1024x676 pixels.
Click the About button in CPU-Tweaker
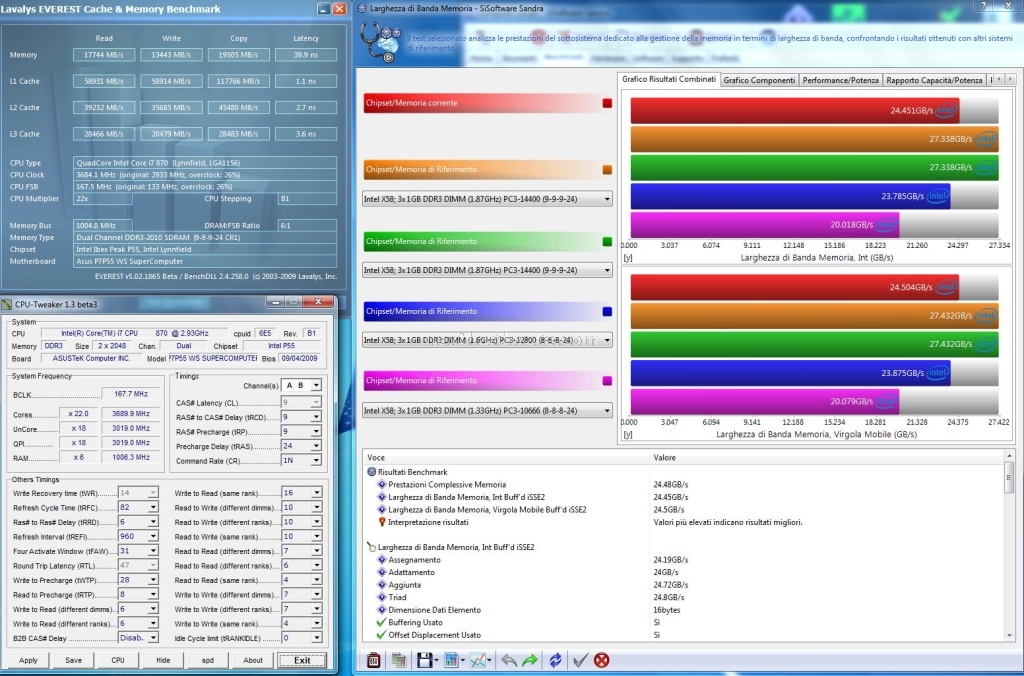[253, 660]
